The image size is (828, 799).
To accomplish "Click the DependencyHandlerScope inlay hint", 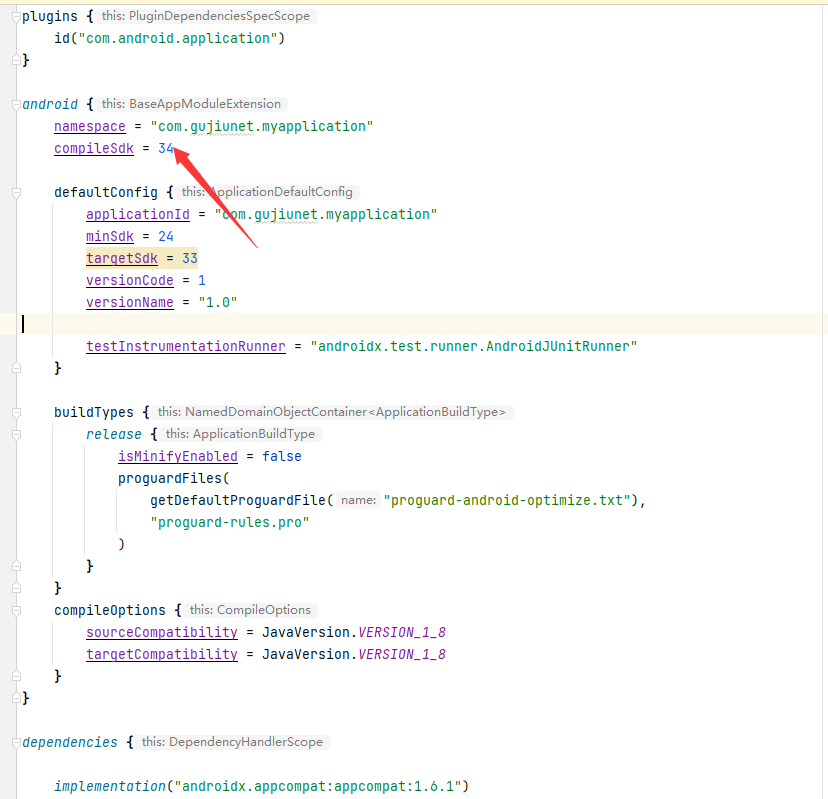I will coord(232,742).
